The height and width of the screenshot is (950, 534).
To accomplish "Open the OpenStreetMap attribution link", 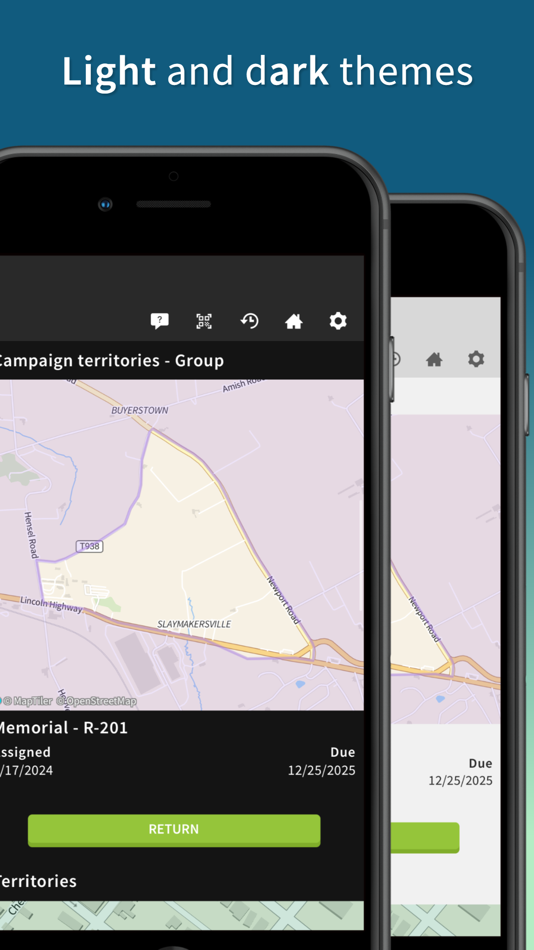I will click(x=96, y=701).
